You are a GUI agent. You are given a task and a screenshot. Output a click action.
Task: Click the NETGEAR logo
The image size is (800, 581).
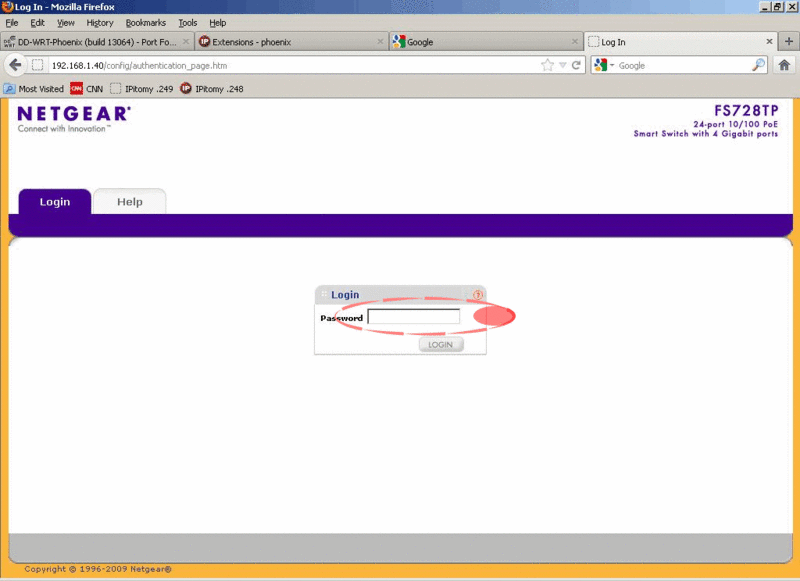(x=73, y=115)
